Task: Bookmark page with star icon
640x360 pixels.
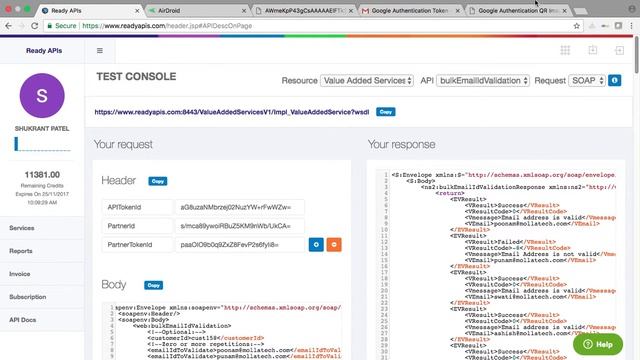Action: click(x=576, y=26)
